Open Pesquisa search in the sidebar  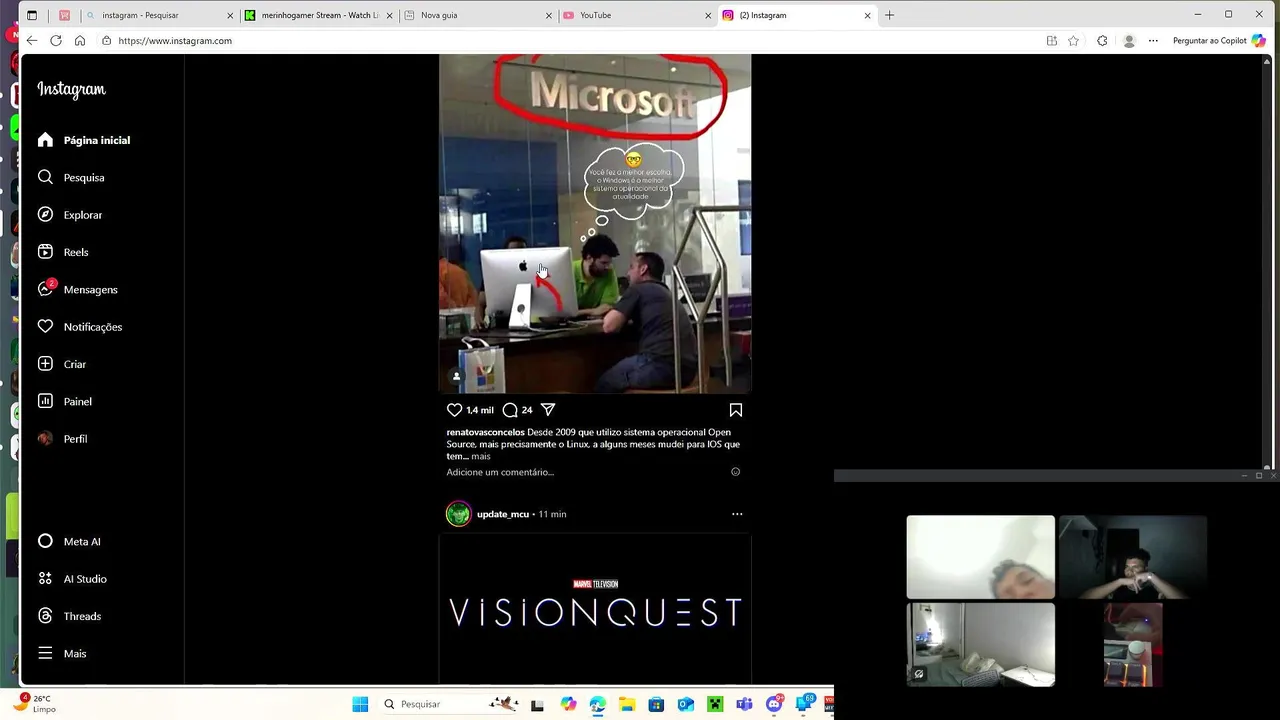(x=72, y=177)
